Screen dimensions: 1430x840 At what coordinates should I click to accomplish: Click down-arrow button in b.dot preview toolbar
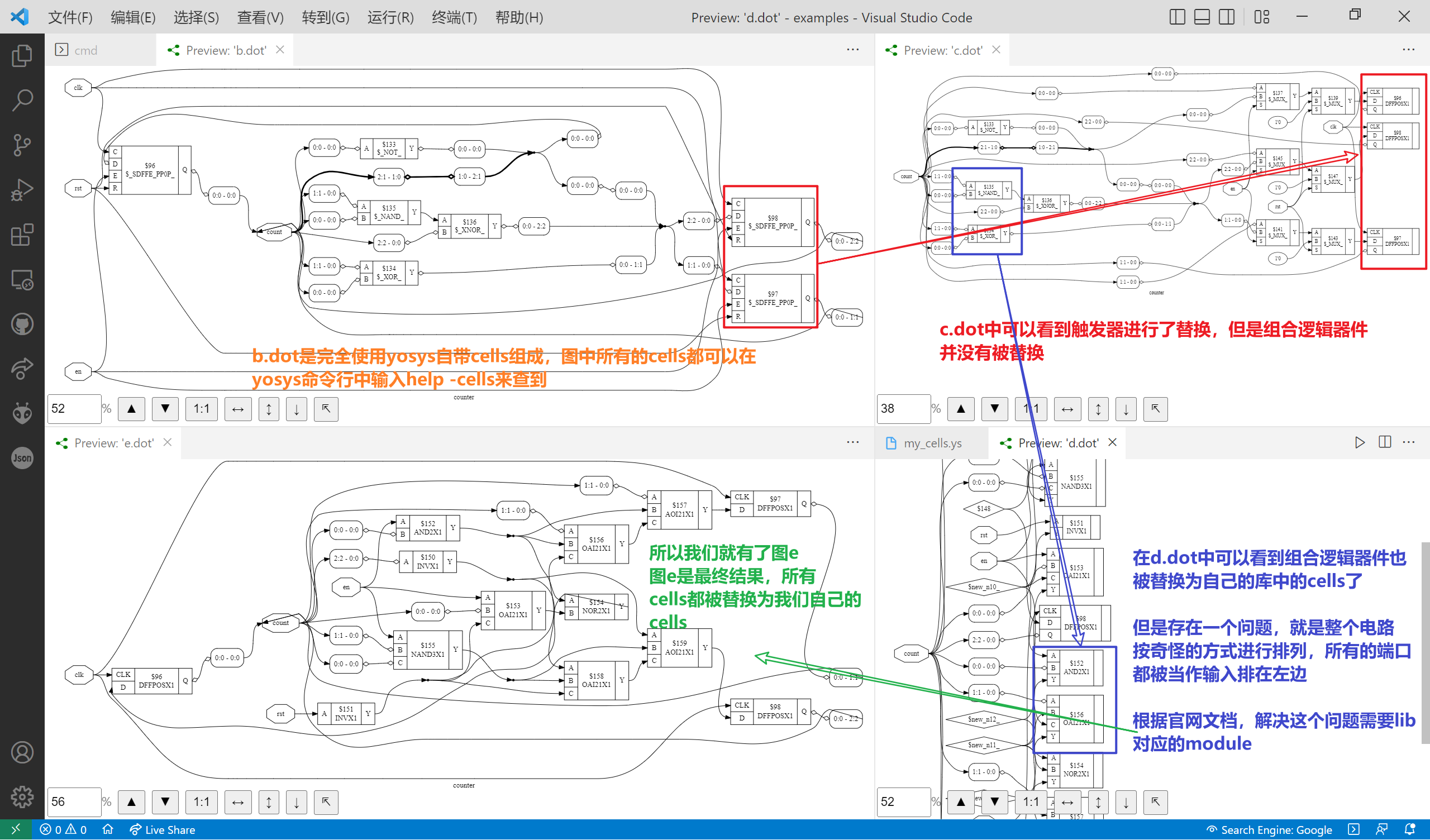296,409
